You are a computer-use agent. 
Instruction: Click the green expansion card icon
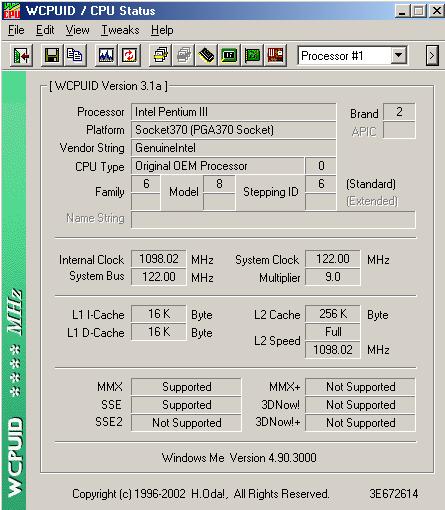pyautogui.click(x=252, y=55)
